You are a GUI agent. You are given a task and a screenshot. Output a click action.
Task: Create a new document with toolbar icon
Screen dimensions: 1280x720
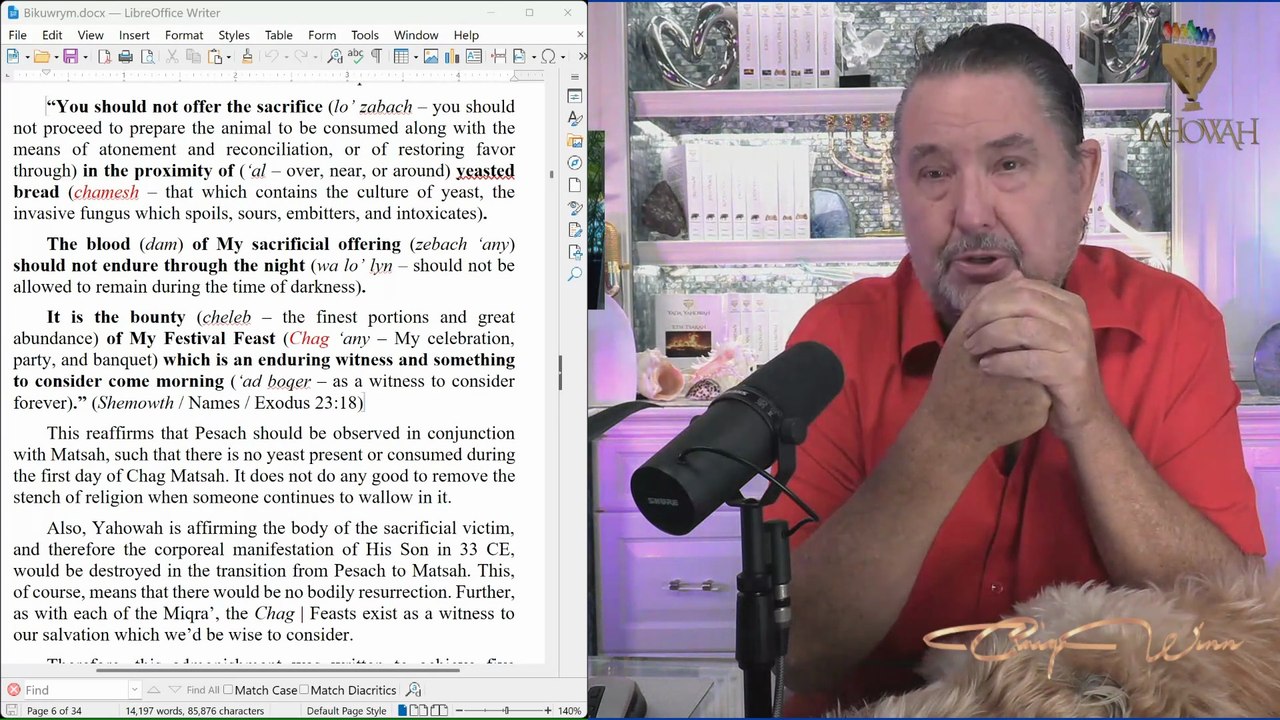pos(12,56)
